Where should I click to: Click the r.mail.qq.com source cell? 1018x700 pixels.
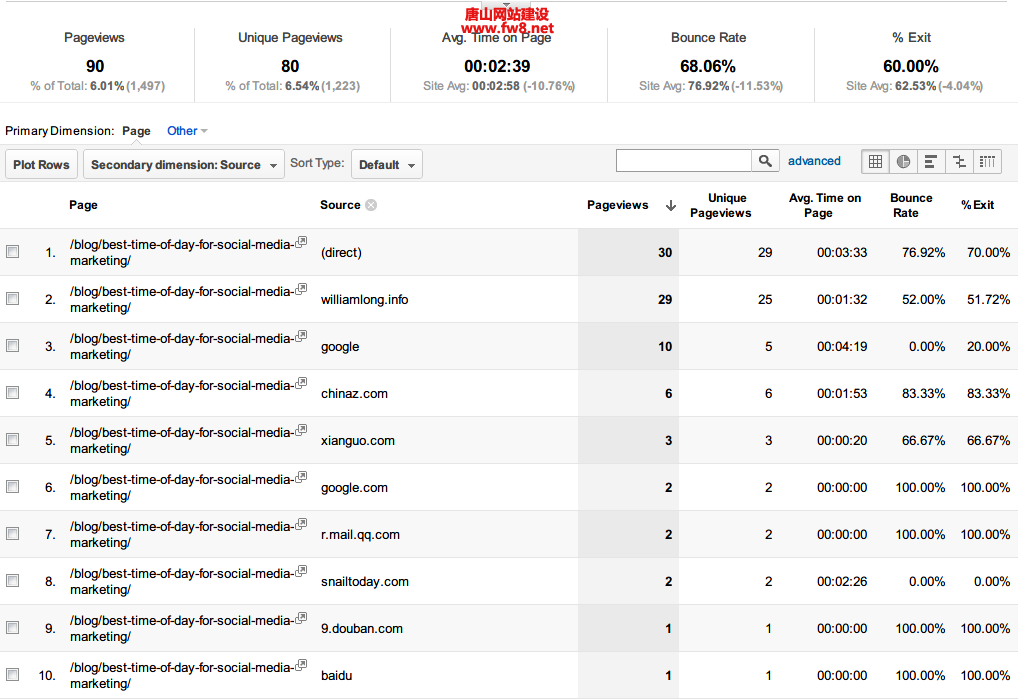(x=360, y=534)
